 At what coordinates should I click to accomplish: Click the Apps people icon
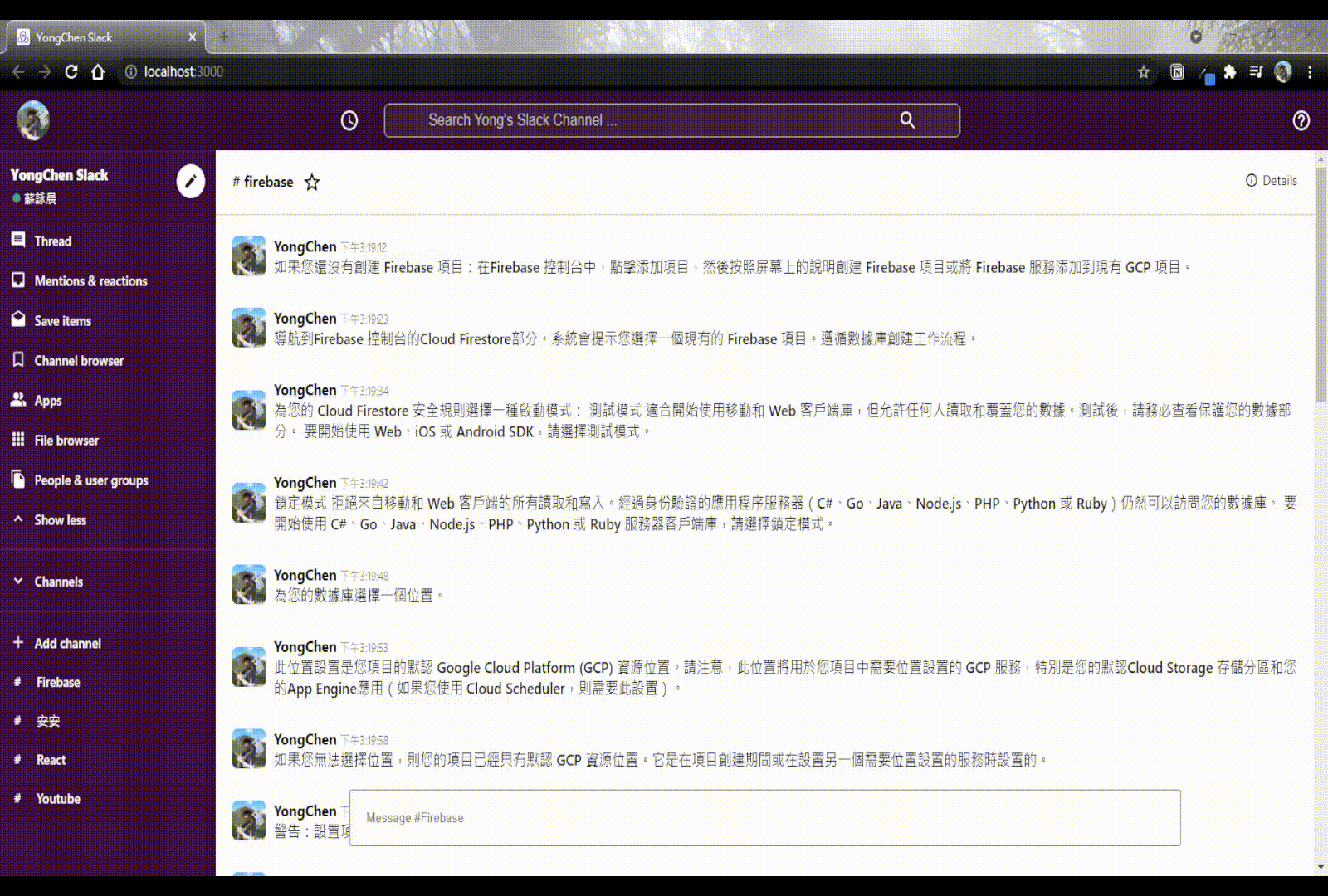pos(18,399)
